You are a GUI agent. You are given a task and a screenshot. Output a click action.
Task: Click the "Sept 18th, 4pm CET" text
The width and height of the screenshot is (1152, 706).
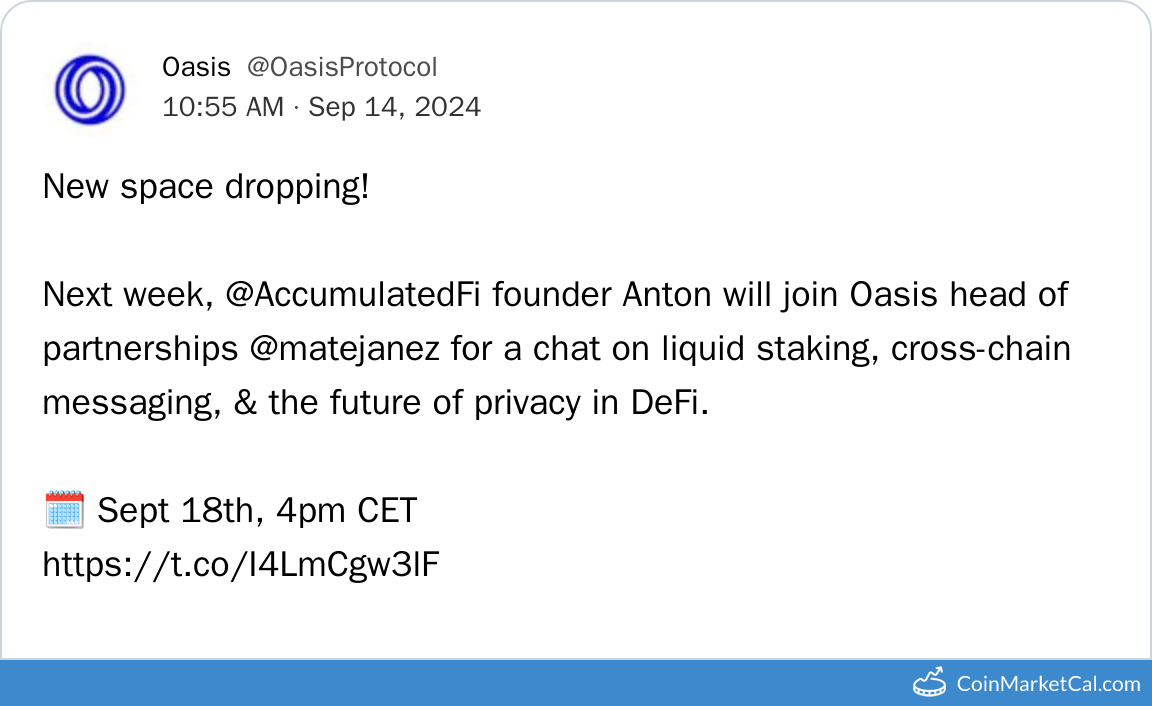pyautogui.click(x=257, y=511)
